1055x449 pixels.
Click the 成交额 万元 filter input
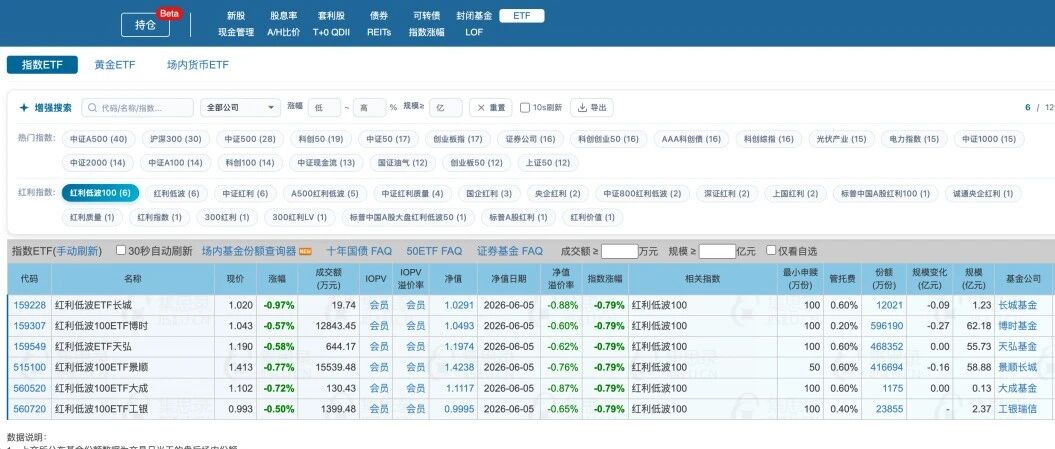point(619,251)
